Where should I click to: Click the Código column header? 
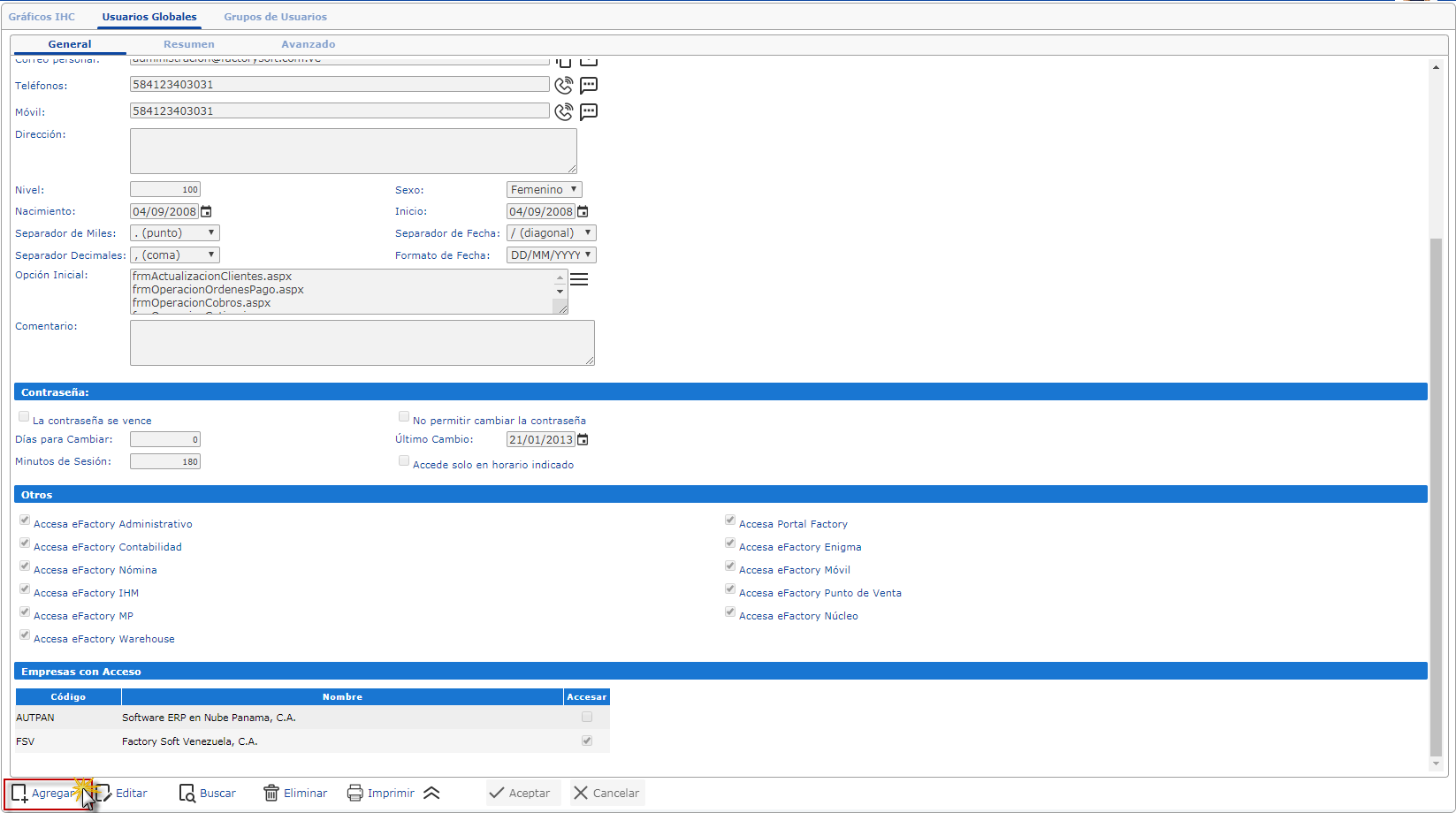tap(68, 697)
